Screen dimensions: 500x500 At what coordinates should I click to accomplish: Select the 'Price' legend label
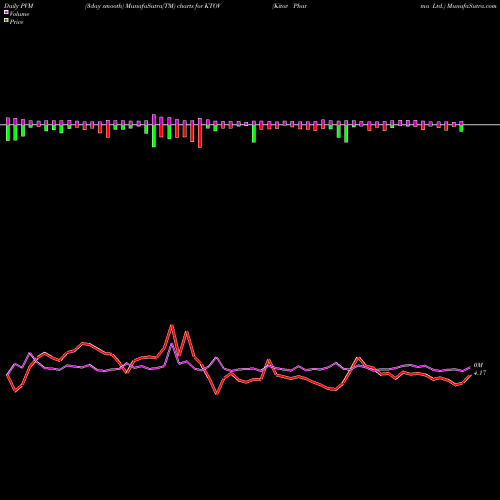[x=16, y=22]
